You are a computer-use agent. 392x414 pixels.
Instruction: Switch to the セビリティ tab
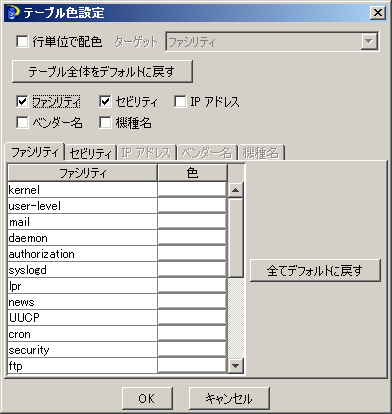click(x=90, y=153)
